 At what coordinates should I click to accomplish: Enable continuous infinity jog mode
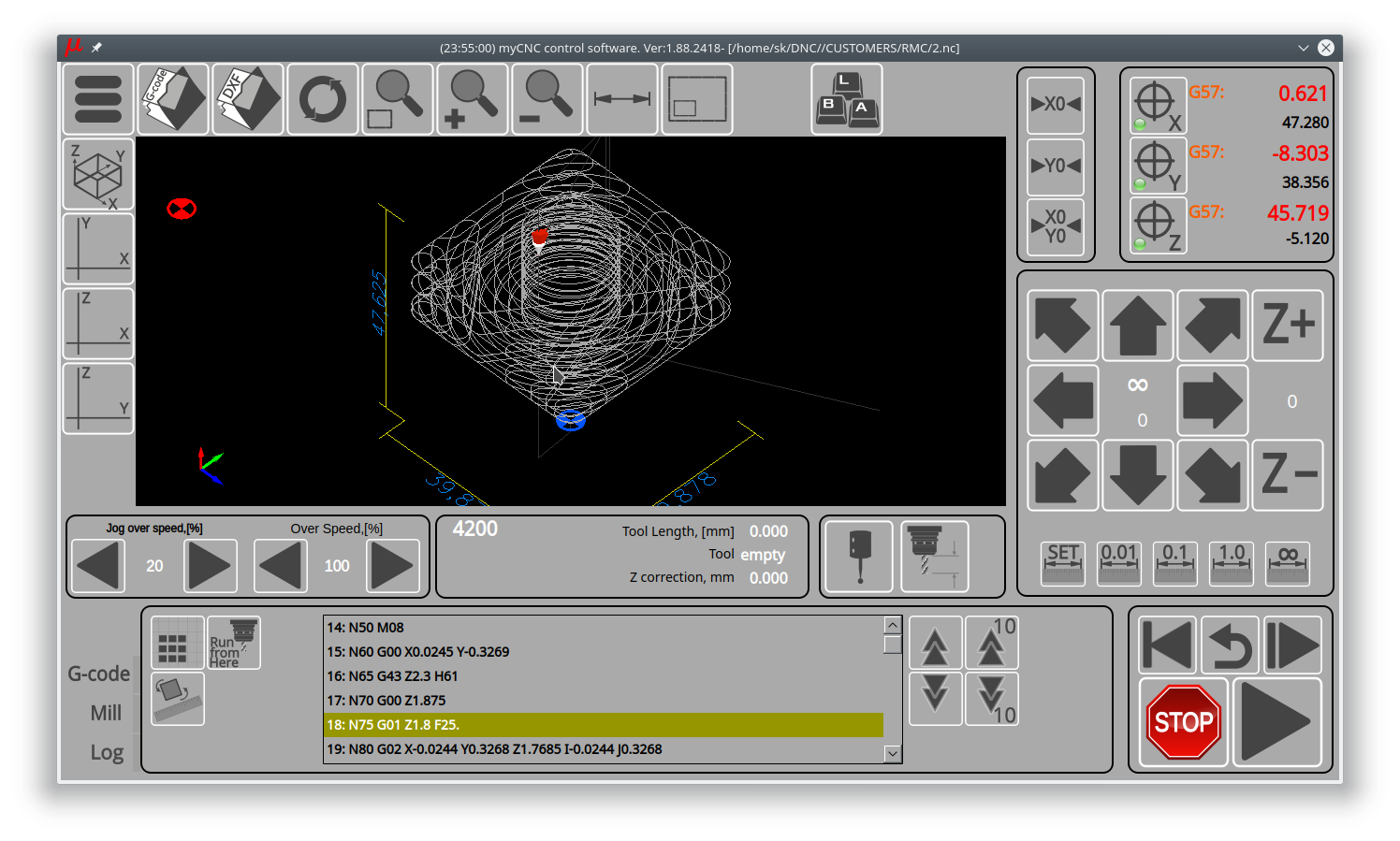[1288, 564]
